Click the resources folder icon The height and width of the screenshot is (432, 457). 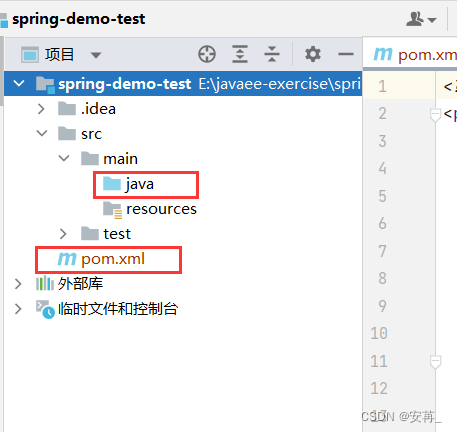(x=113, y=210)
